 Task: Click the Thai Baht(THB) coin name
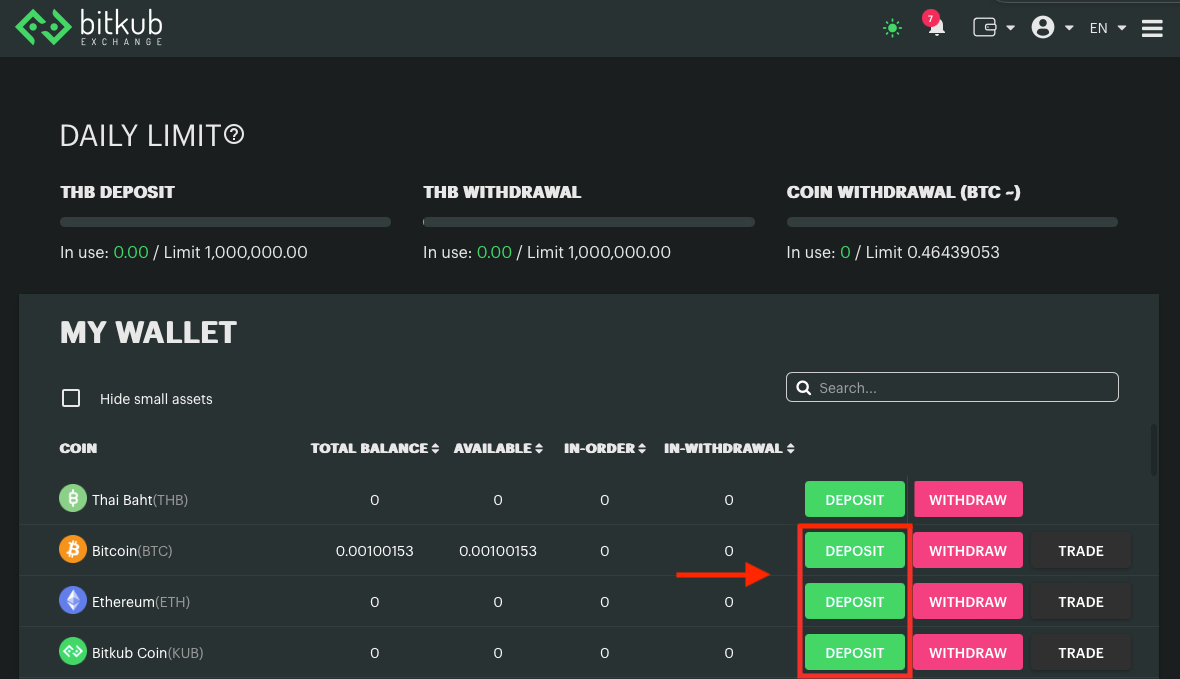click(140, 500)
